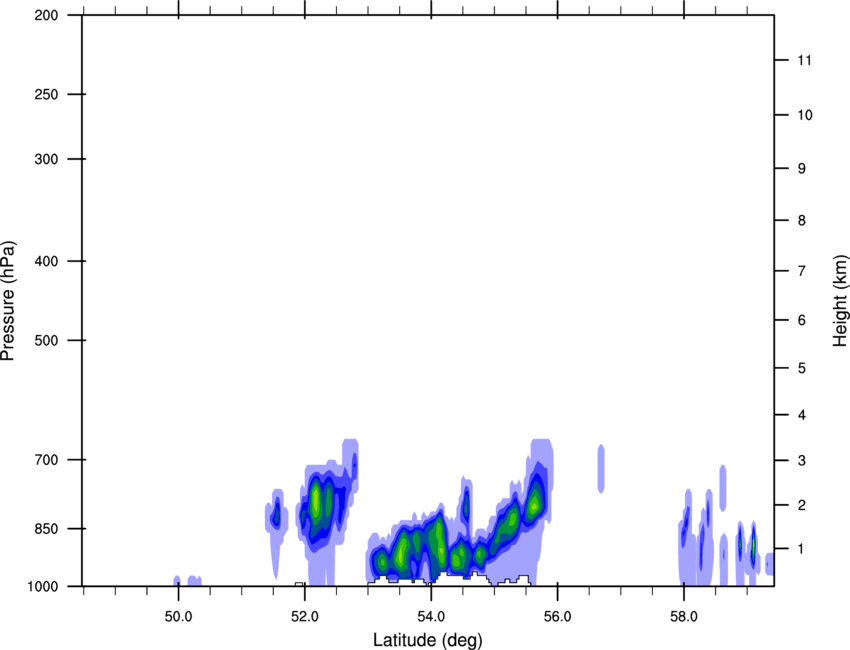Click the isolated light-blue patch near latitude 56.7
The height and width of the screenshot is (650, 850).
(x=601, y=468)
